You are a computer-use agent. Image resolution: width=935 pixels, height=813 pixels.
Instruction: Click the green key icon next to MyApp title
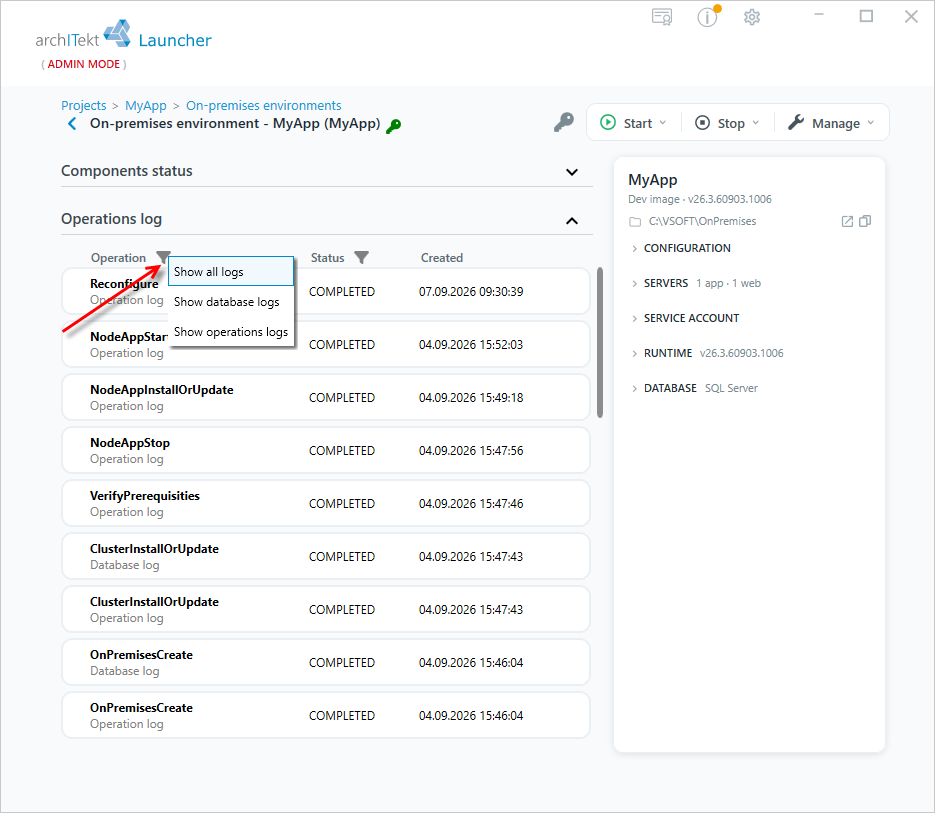pos(394,125)
